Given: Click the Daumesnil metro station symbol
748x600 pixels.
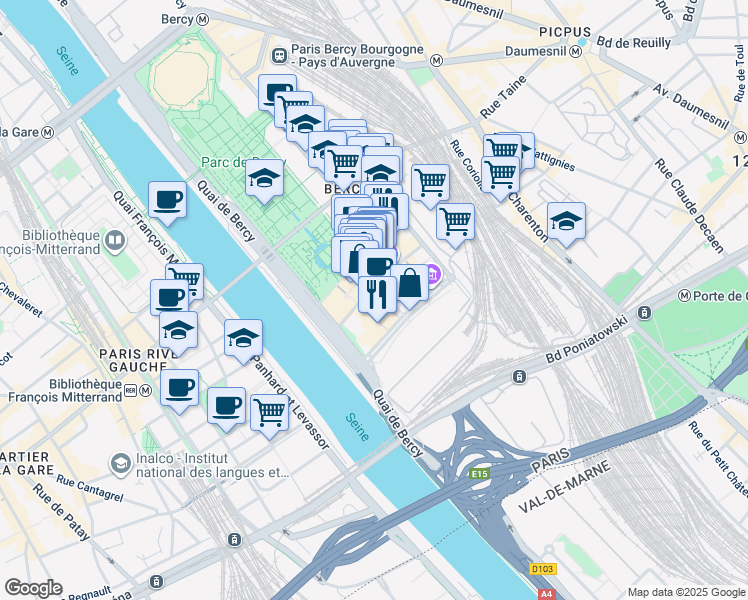Looking at the screenshot, I should (576, 52).
